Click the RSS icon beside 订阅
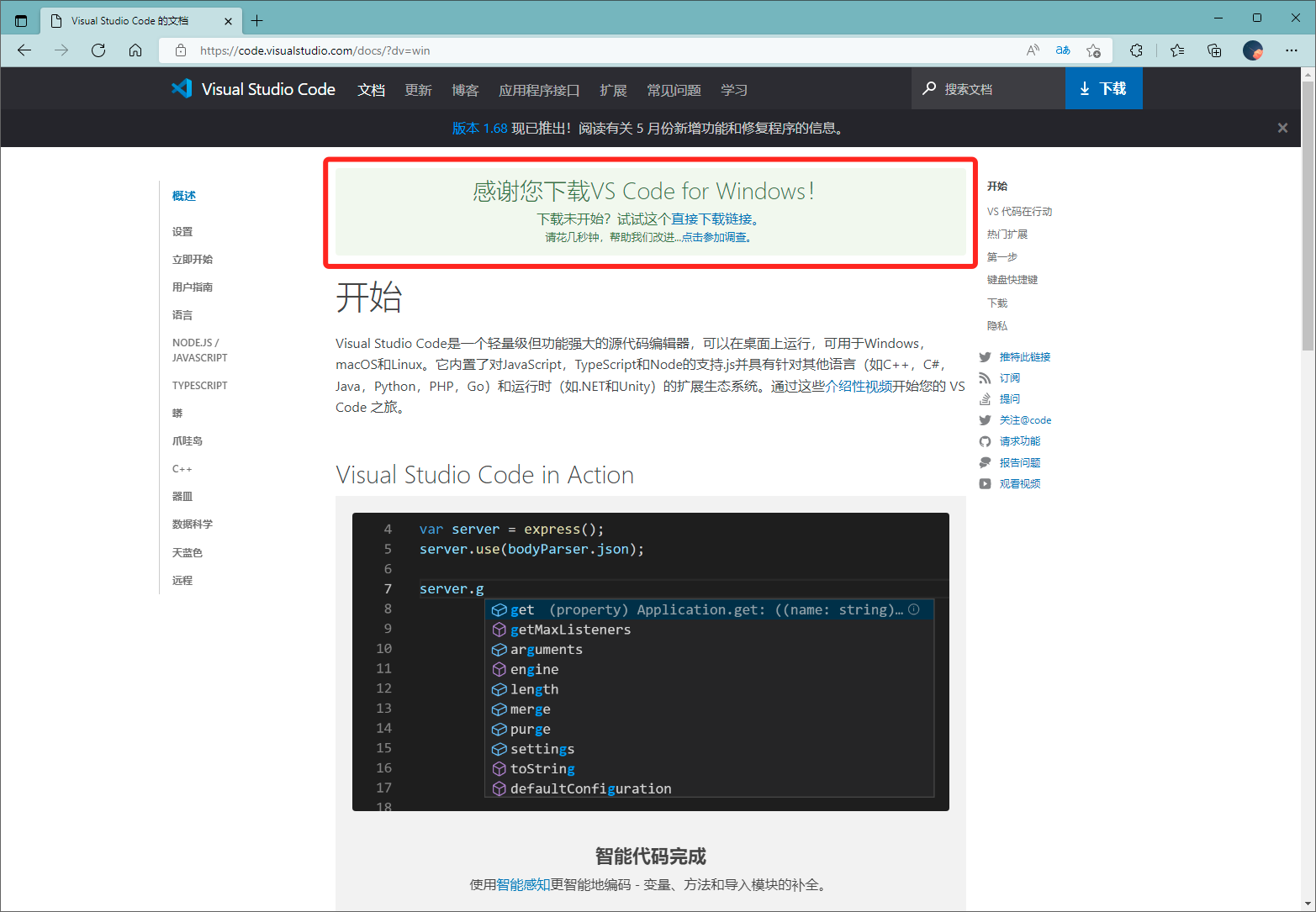The image size is (1316, 912). 985,378
